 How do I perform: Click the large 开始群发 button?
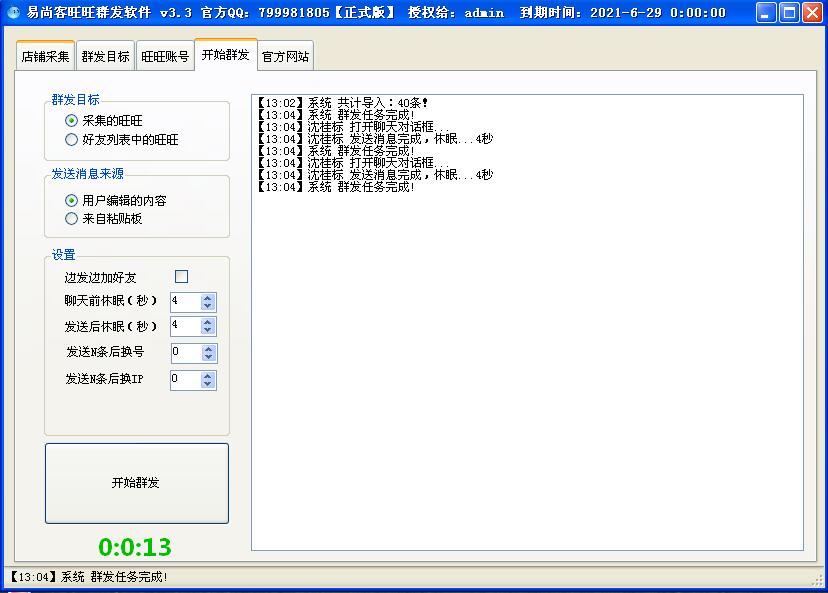pyautogui.click(x=137, y=483)
